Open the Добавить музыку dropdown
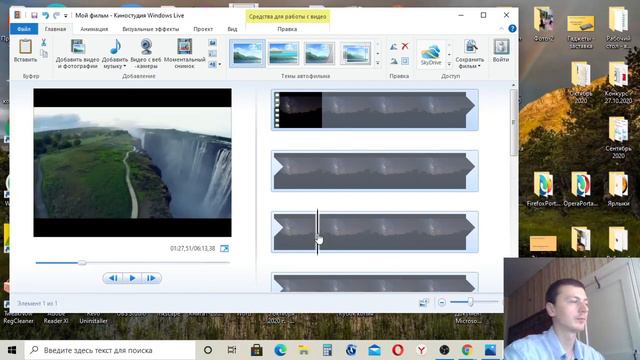Viewport: 640px width, 360px height. 115,54
